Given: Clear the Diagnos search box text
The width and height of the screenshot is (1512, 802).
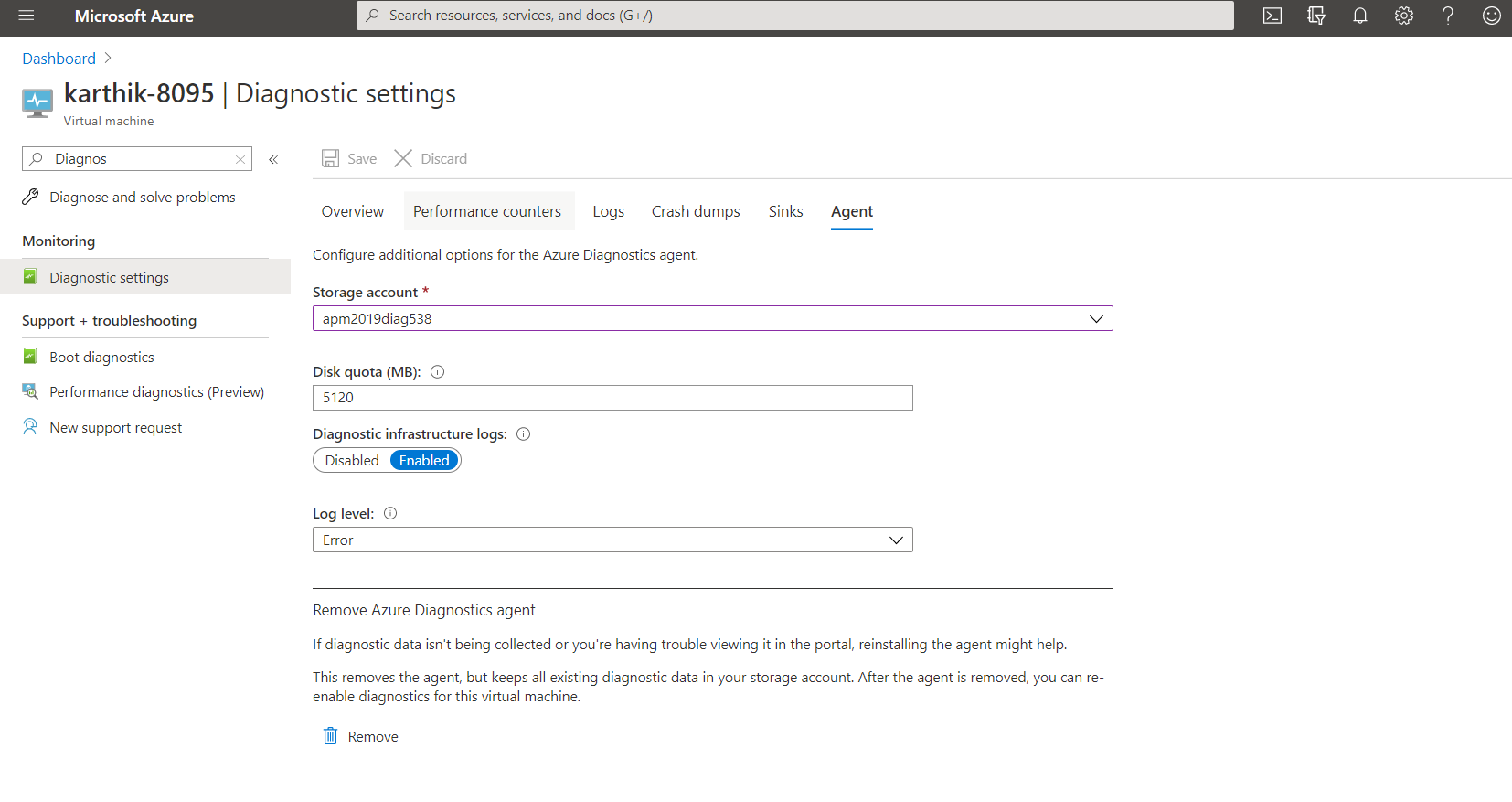Looking at the screenshot, I should 240,159.
